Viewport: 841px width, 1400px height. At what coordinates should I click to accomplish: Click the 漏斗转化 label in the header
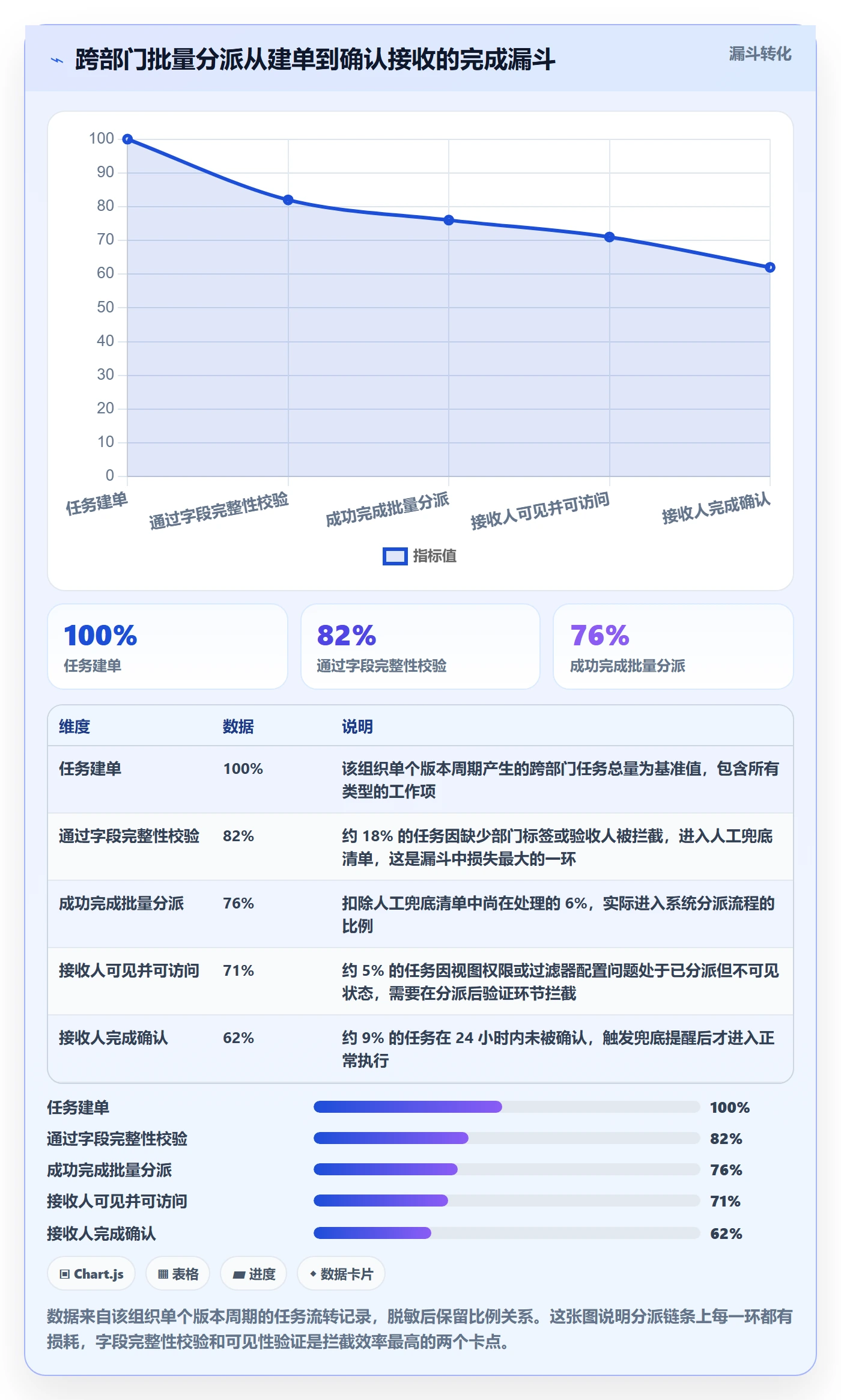tap(760, 54)
